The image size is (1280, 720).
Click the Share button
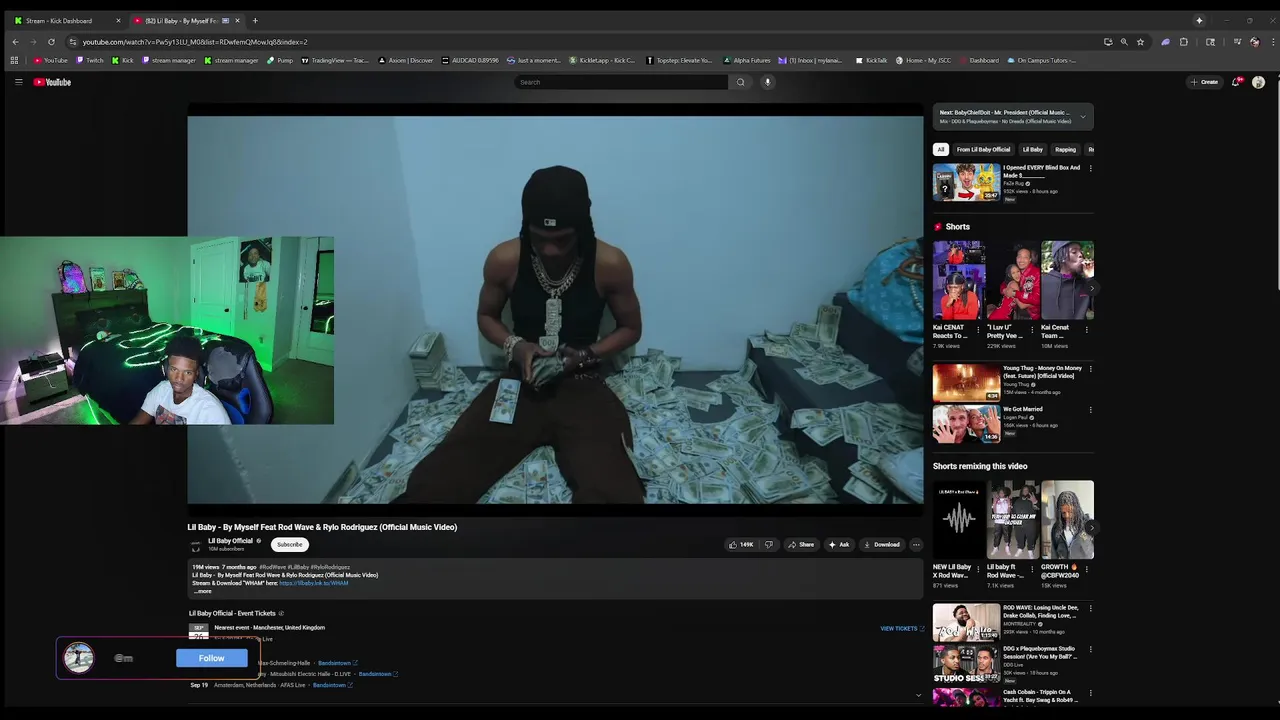[x=800, y=545]
